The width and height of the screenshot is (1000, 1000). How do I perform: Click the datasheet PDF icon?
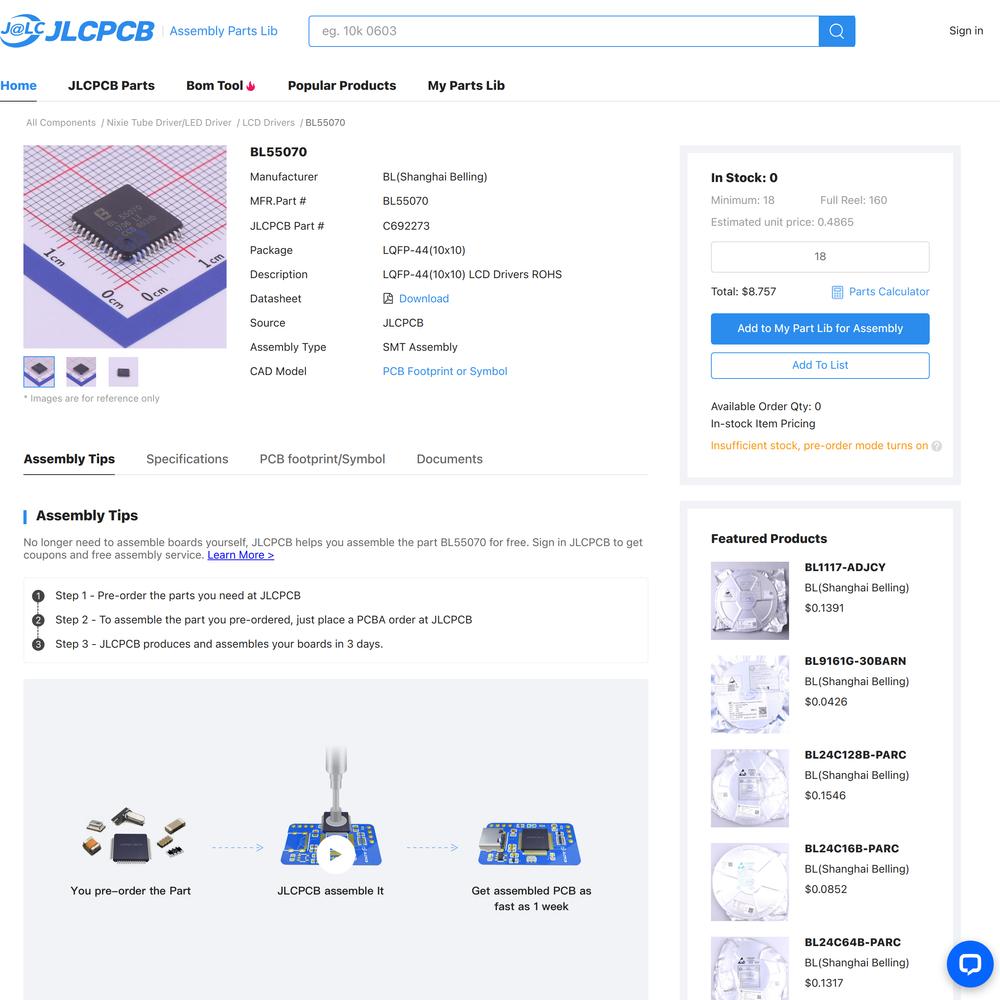pyautogui.click(x=388, y=298)
